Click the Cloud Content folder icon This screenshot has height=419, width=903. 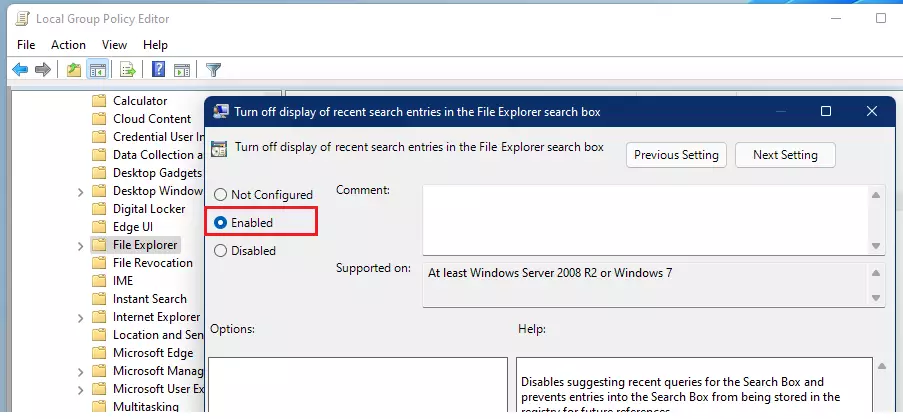pos(99,119)
